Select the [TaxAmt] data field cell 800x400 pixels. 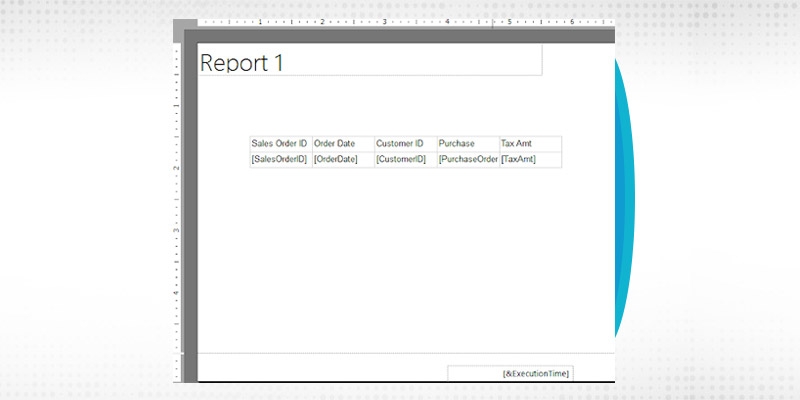coord(530,160)
